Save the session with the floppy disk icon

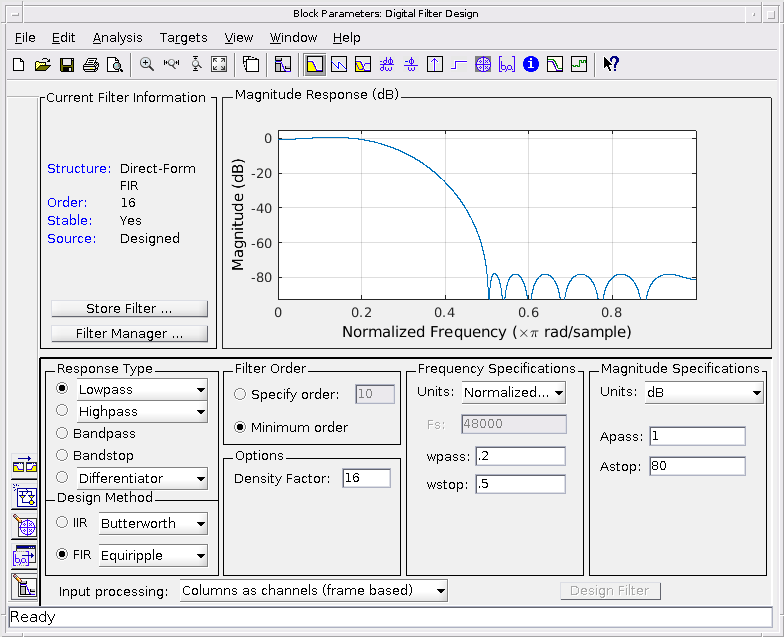66,64
